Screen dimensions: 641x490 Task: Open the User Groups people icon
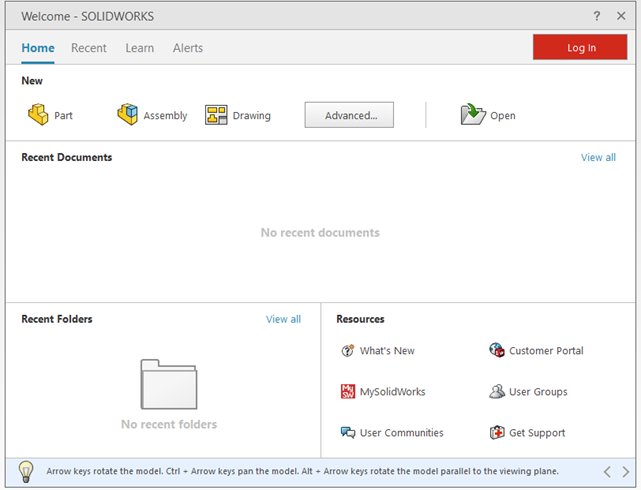point(497,391)
